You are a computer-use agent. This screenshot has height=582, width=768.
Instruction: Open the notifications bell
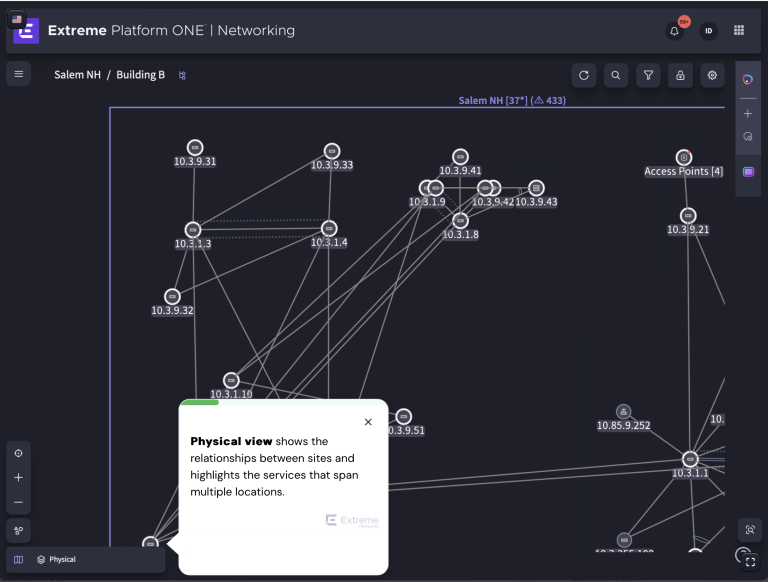tap(674, 31)
